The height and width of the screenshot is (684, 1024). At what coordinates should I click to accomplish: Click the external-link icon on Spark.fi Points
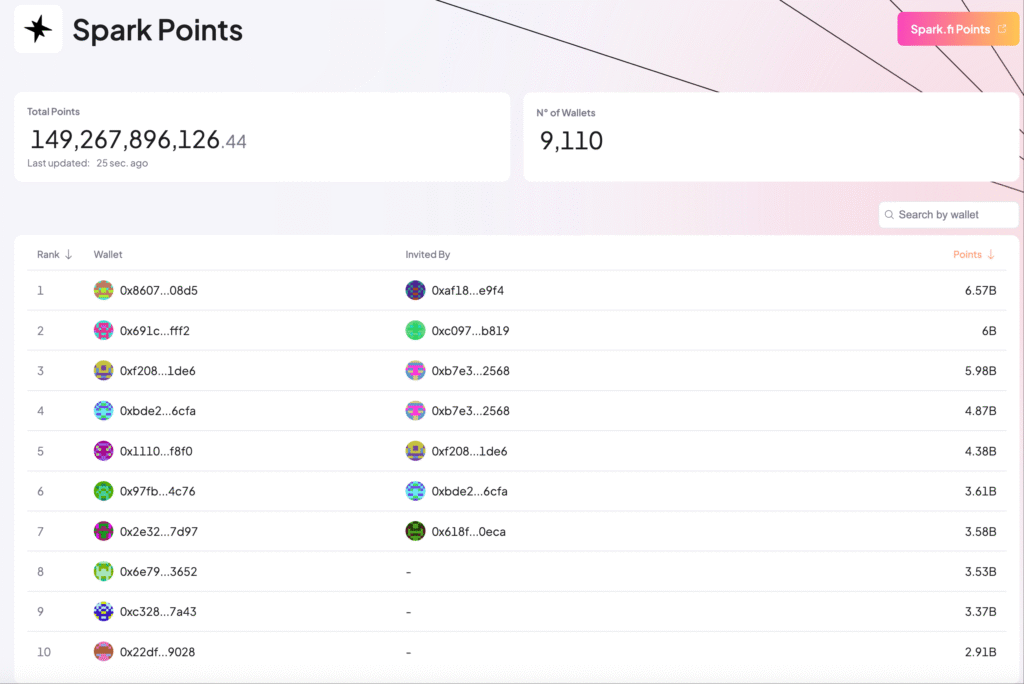tap(1002, 29)
